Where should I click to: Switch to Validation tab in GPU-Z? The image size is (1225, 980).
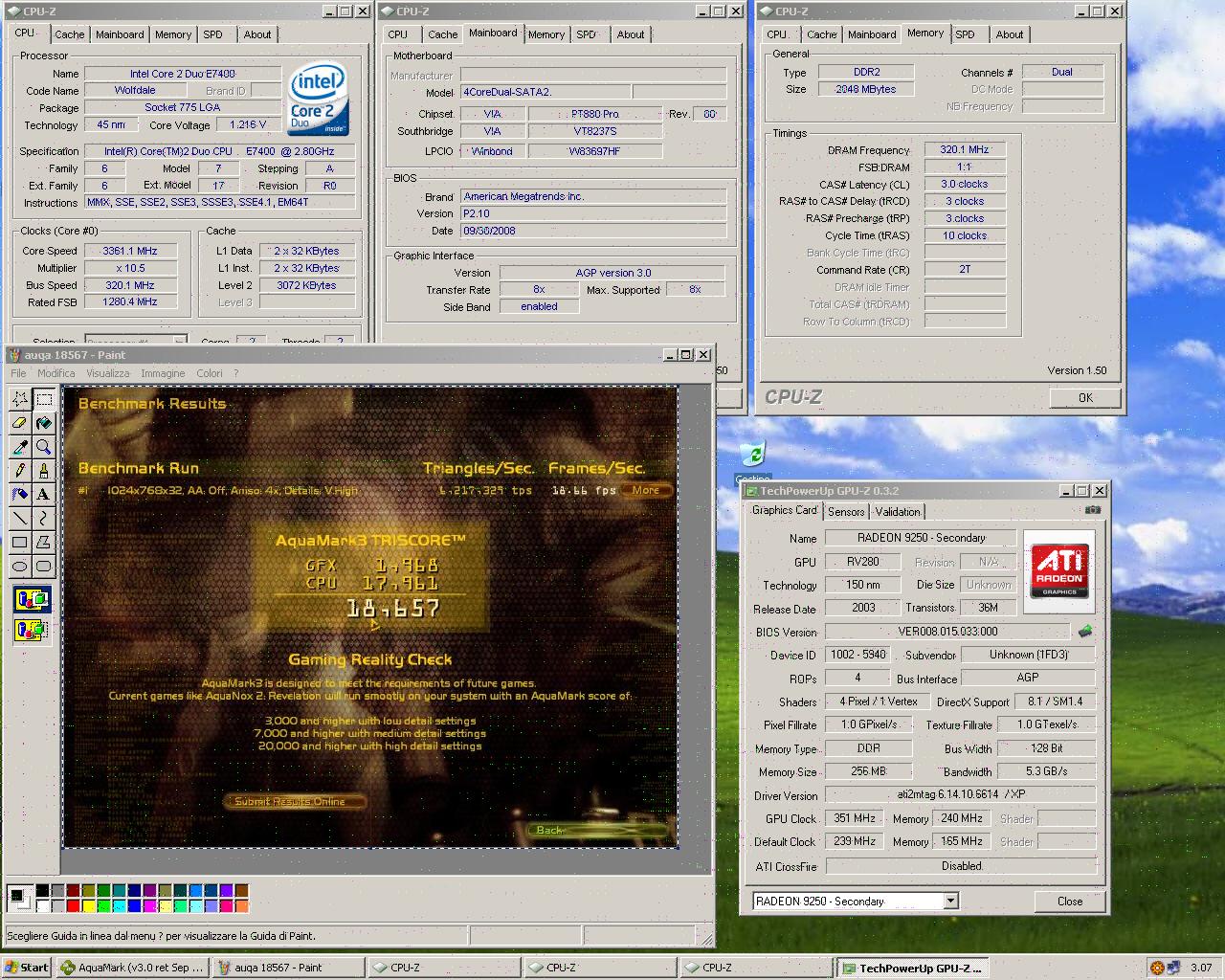(x=898, y=512)
